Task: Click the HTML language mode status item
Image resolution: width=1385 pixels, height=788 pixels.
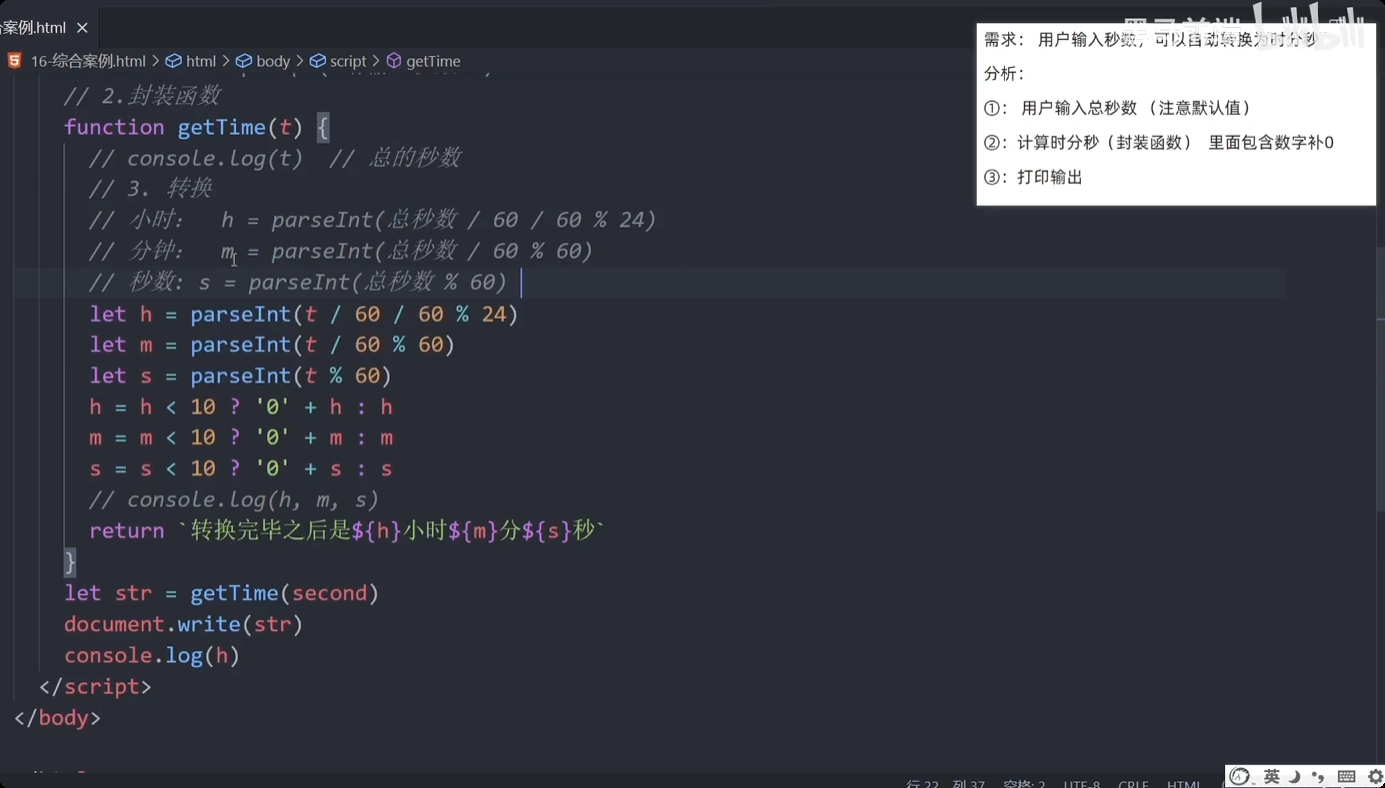Action: click(1184, 784)
